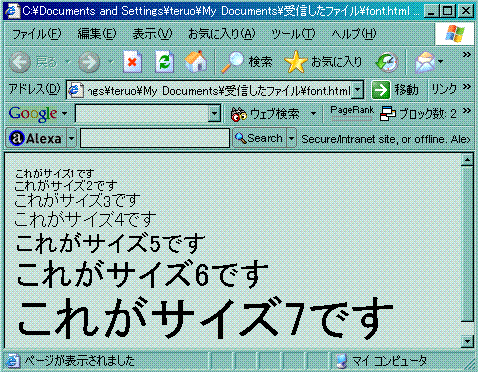Expand the Forward button history dropdown

[x=111, y=62]
